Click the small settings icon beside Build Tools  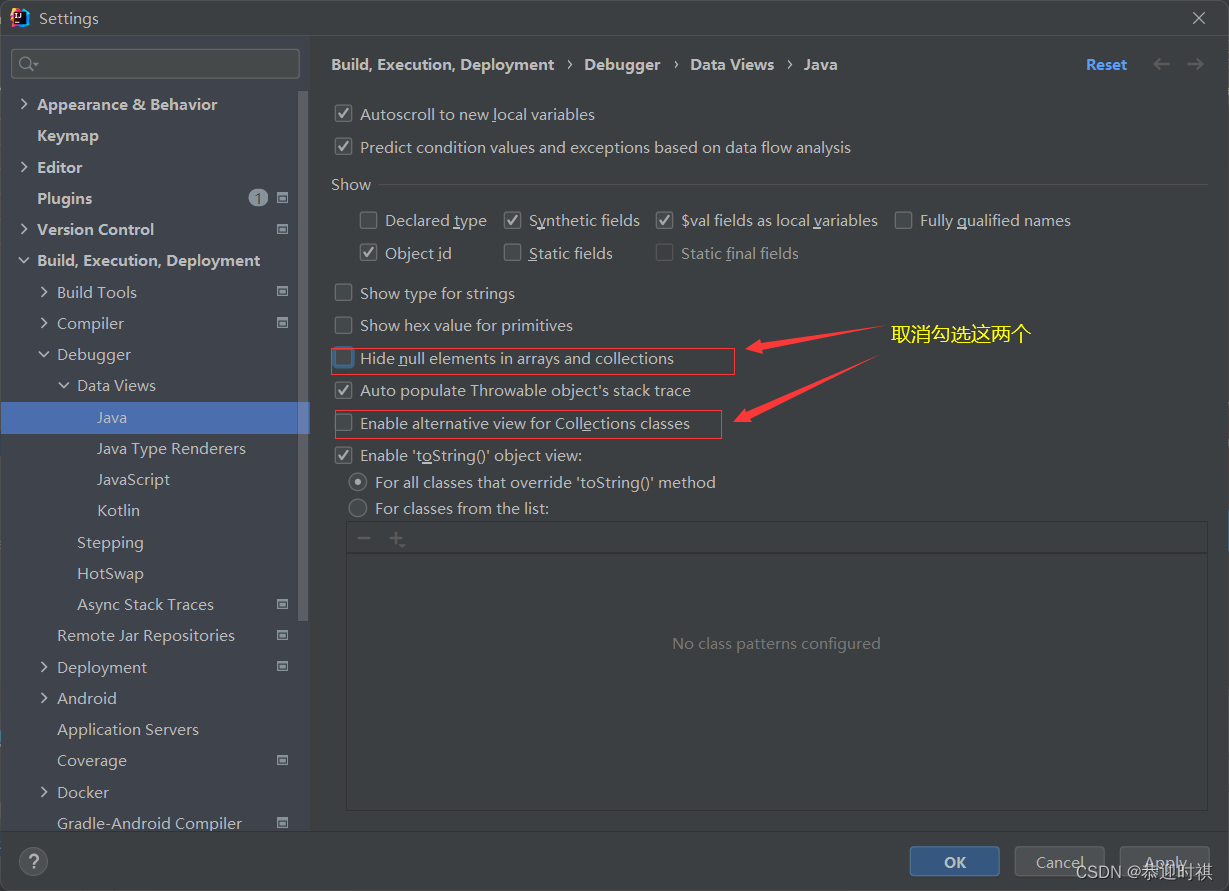(283, 291)
